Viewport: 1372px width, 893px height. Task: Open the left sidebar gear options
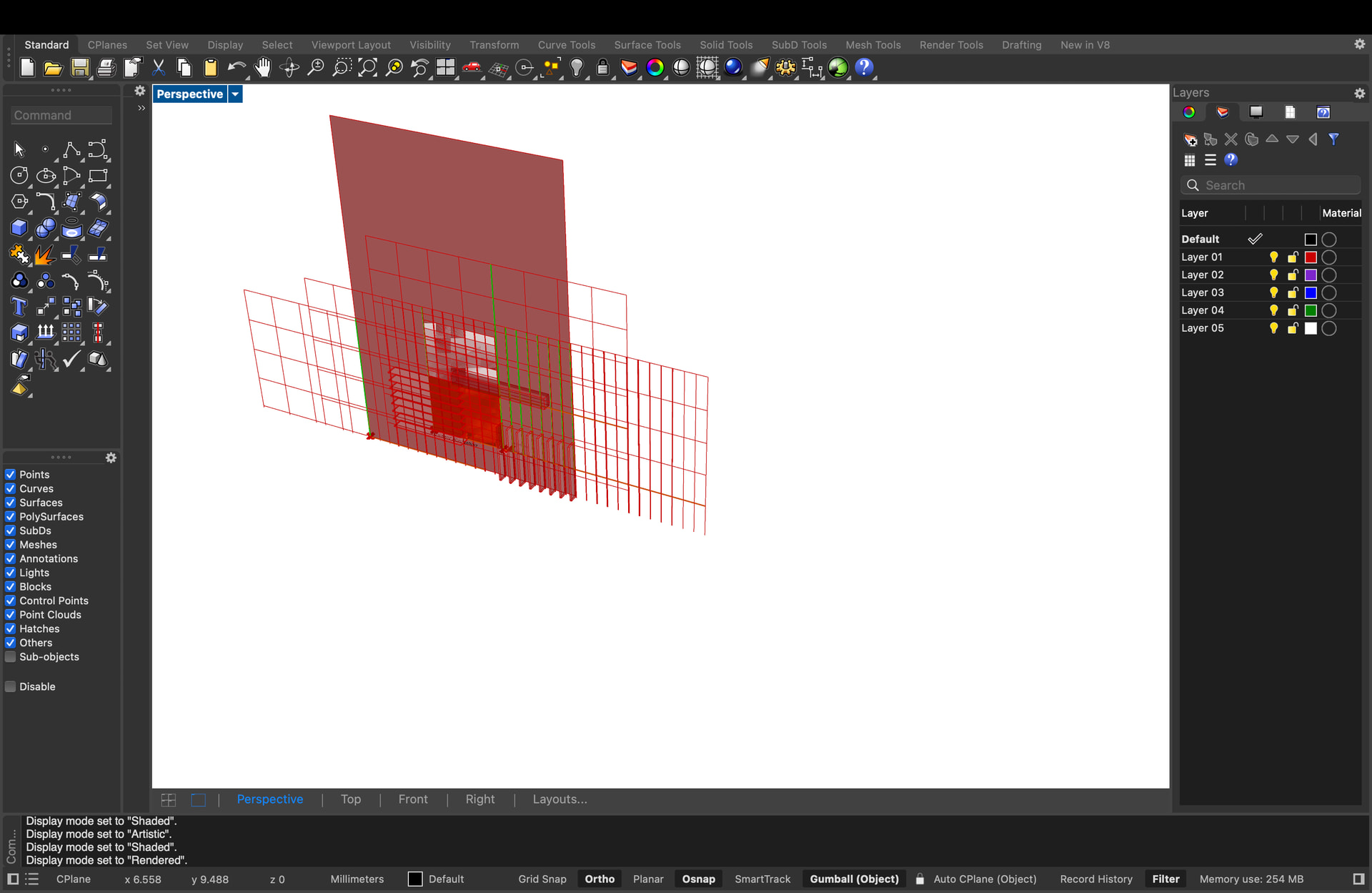point(140,91)
